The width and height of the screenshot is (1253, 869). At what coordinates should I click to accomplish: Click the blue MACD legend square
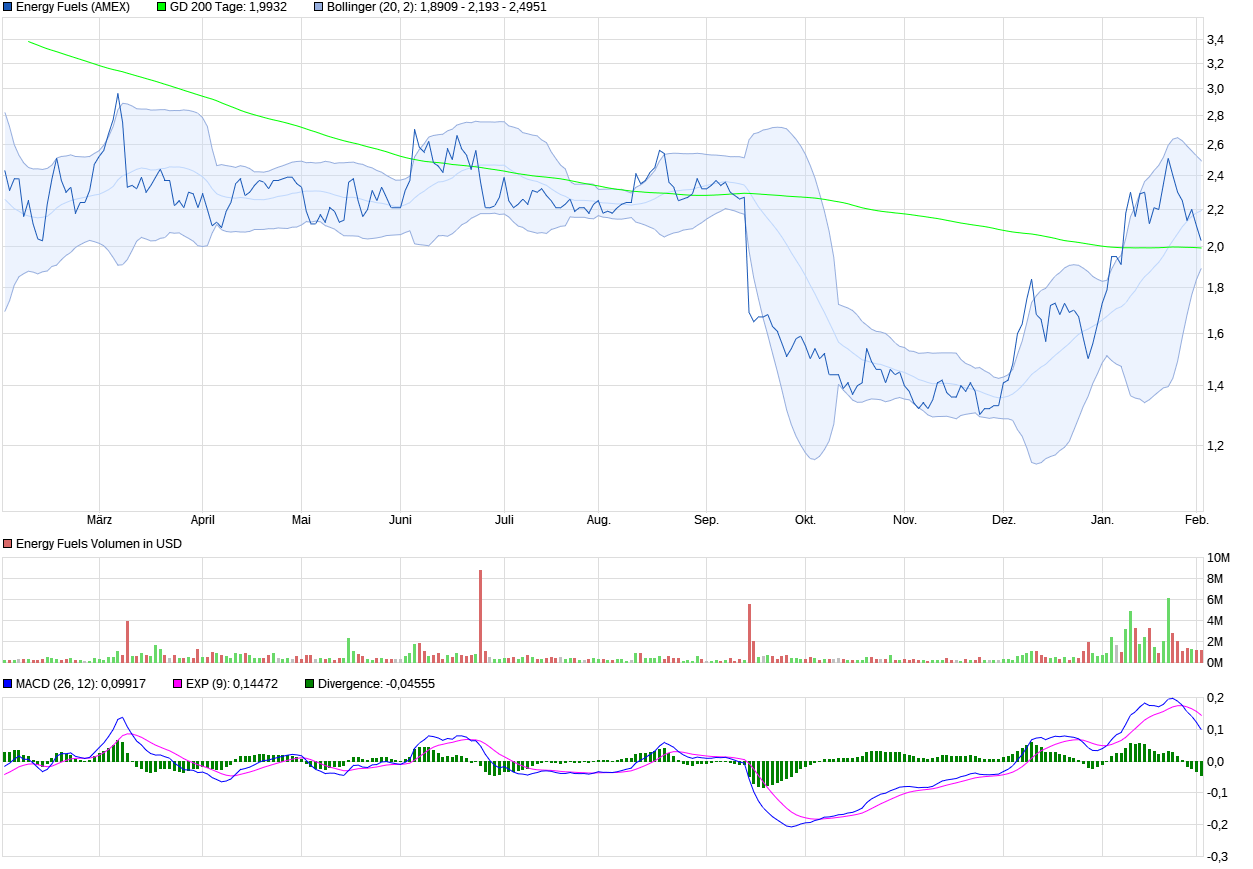[x=8, y=684]
